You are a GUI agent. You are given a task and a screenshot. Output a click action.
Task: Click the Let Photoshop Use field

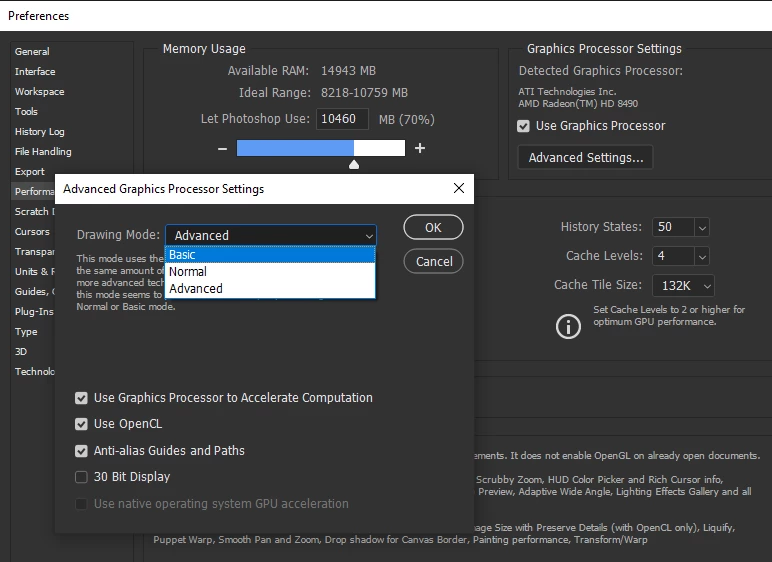342,119
